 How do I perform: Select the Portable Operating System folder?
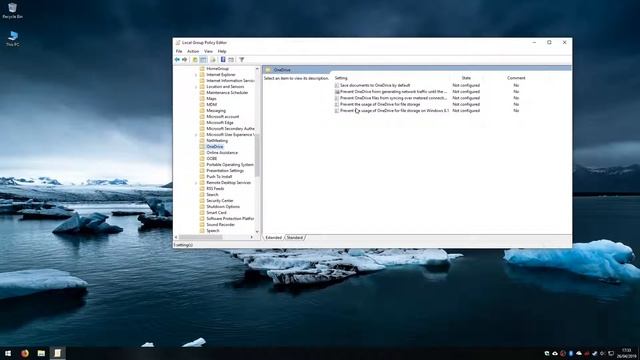[x=227, y=164]
